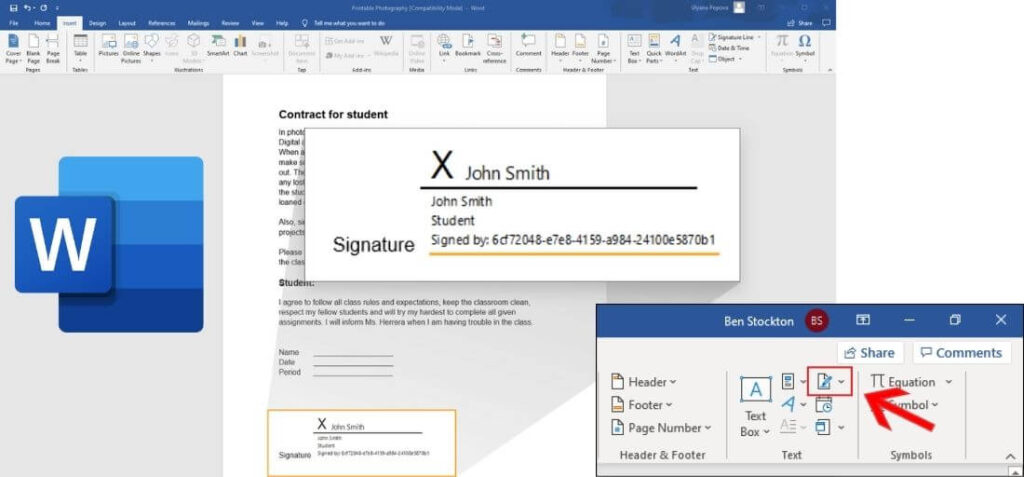Click the Comments button in the inset
This screenshot has width=1024, height=477.
pyautogui.click(x=960, y=352)
